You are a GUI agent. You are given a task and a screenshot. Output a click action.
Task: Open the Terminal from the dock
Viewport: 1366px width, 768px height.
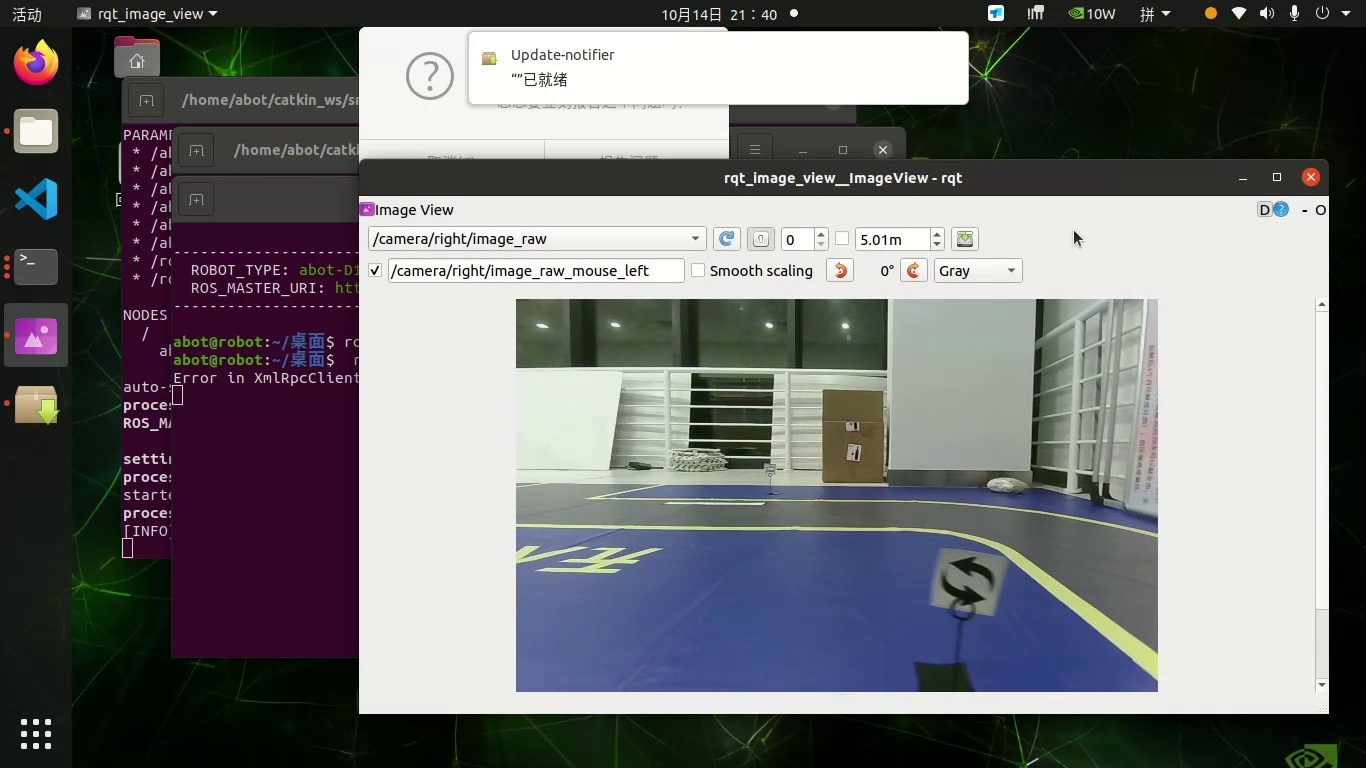point(36,267)
